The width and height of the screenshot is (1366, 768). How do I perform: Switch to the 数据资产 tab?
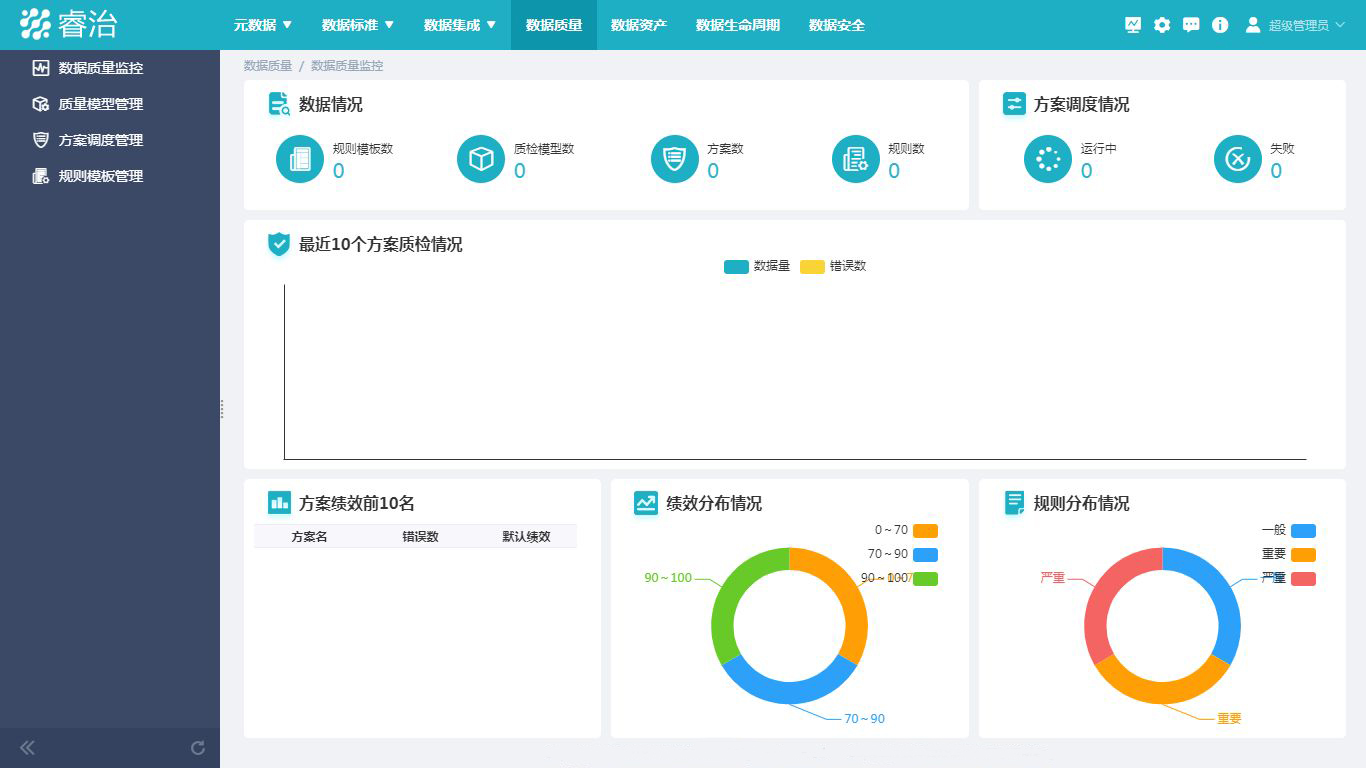click(638, 25)
